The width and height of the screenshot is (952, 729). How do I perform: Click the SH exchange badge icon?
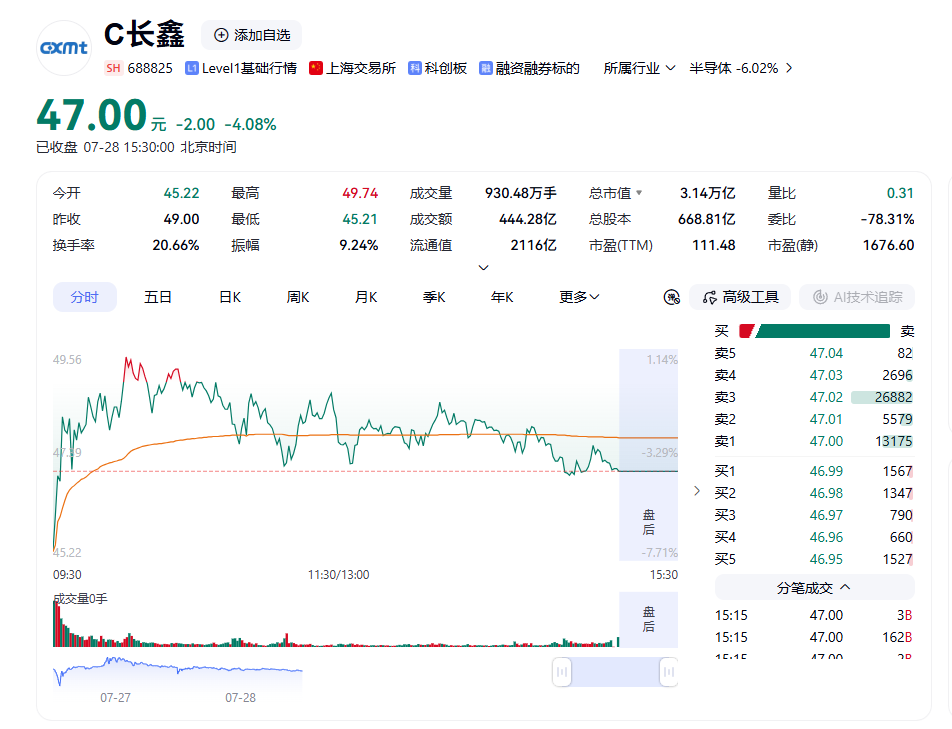point(114,68)
